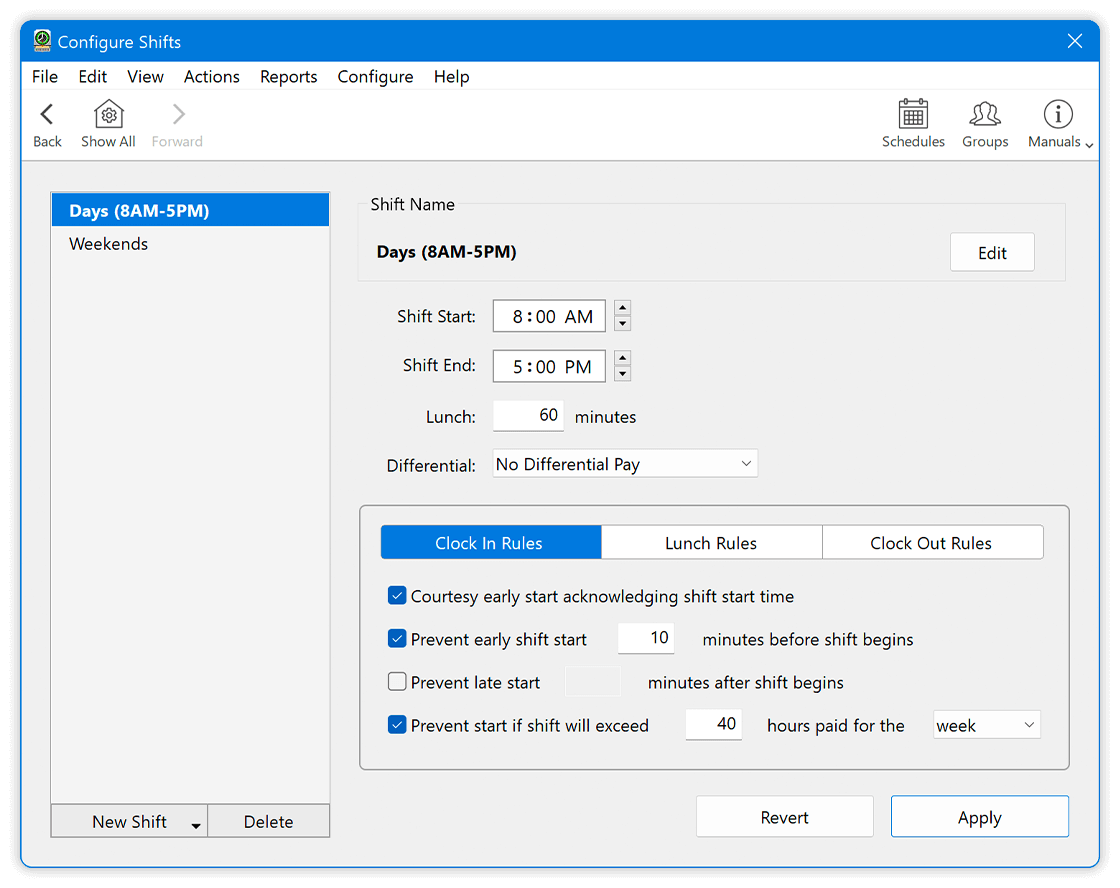Click the app icon in title bar
Viewport: 1120px width, 888px height.
tap(42, 41)
